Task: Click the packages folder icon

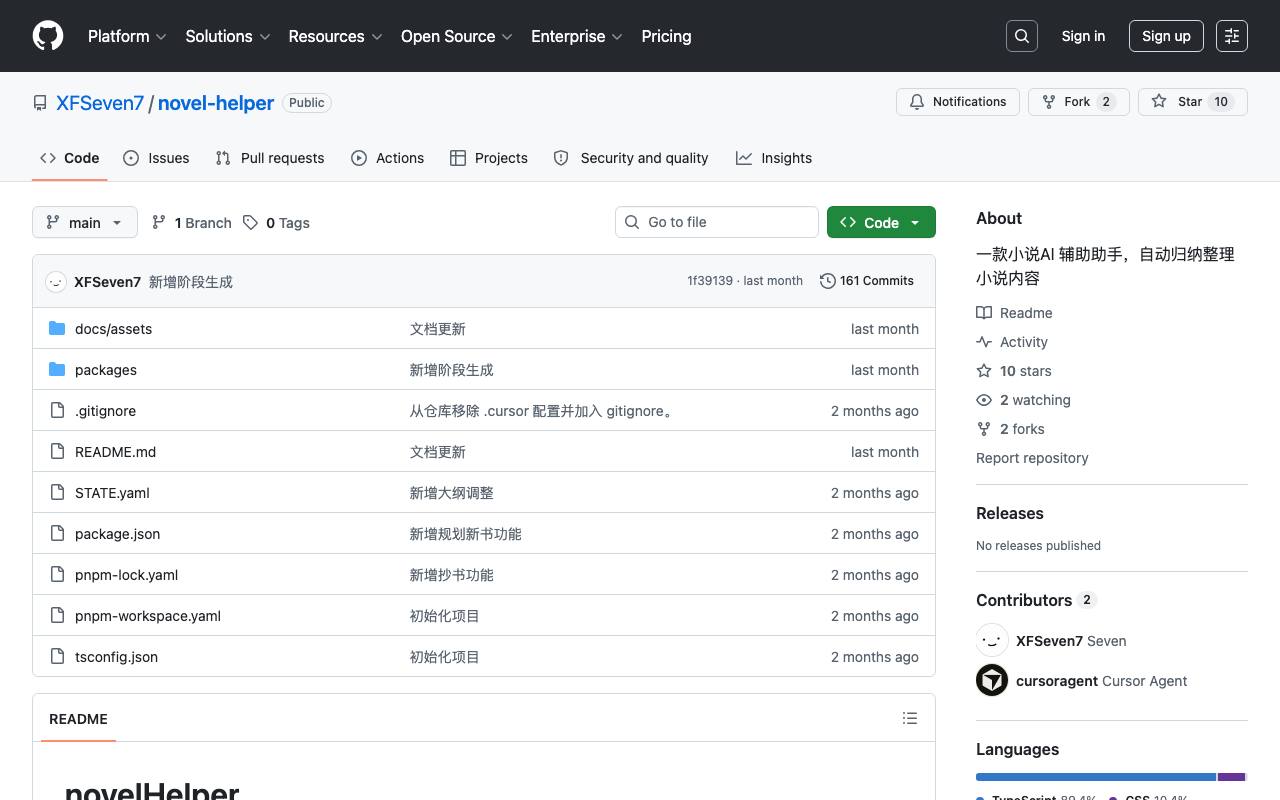Action: pyautogui.click(x=57, y=370)
